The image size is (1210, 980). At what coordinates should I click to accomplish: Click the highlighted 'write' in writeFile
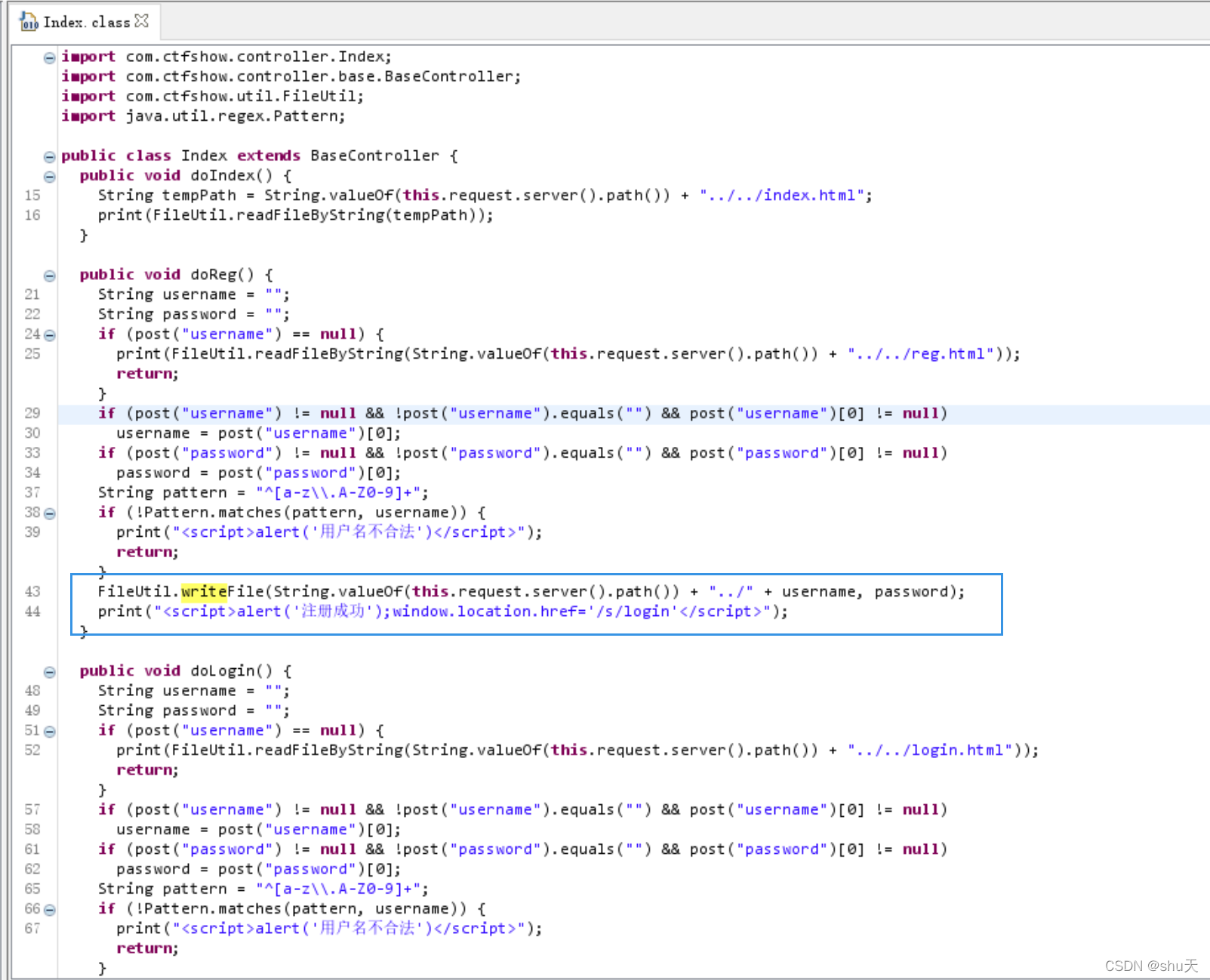[x=204, y=591]
